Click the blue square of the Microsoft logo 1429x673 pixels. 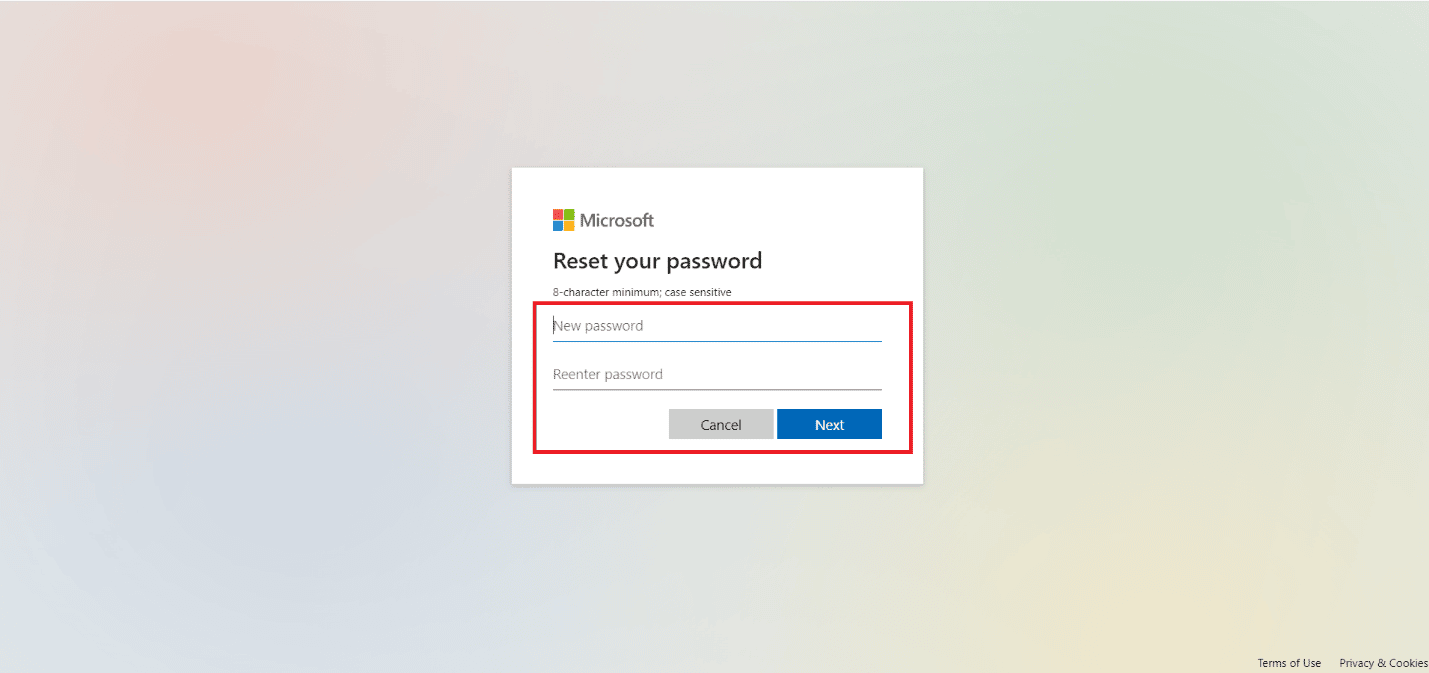558,225
